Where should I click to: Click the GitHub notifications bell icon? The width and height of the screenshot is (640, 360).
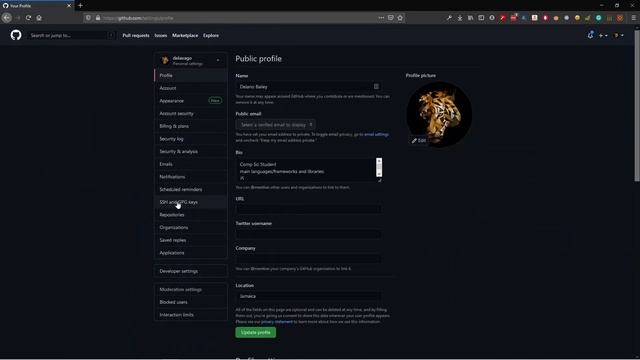pyautogui.click(x=590, y=35)
